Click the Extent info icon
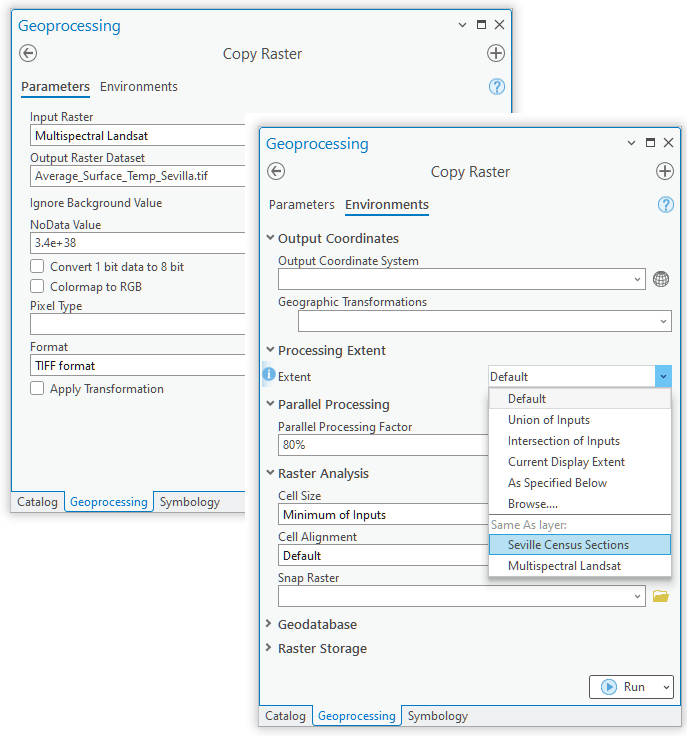Screen dimensions: 687x736 (268, 374)
